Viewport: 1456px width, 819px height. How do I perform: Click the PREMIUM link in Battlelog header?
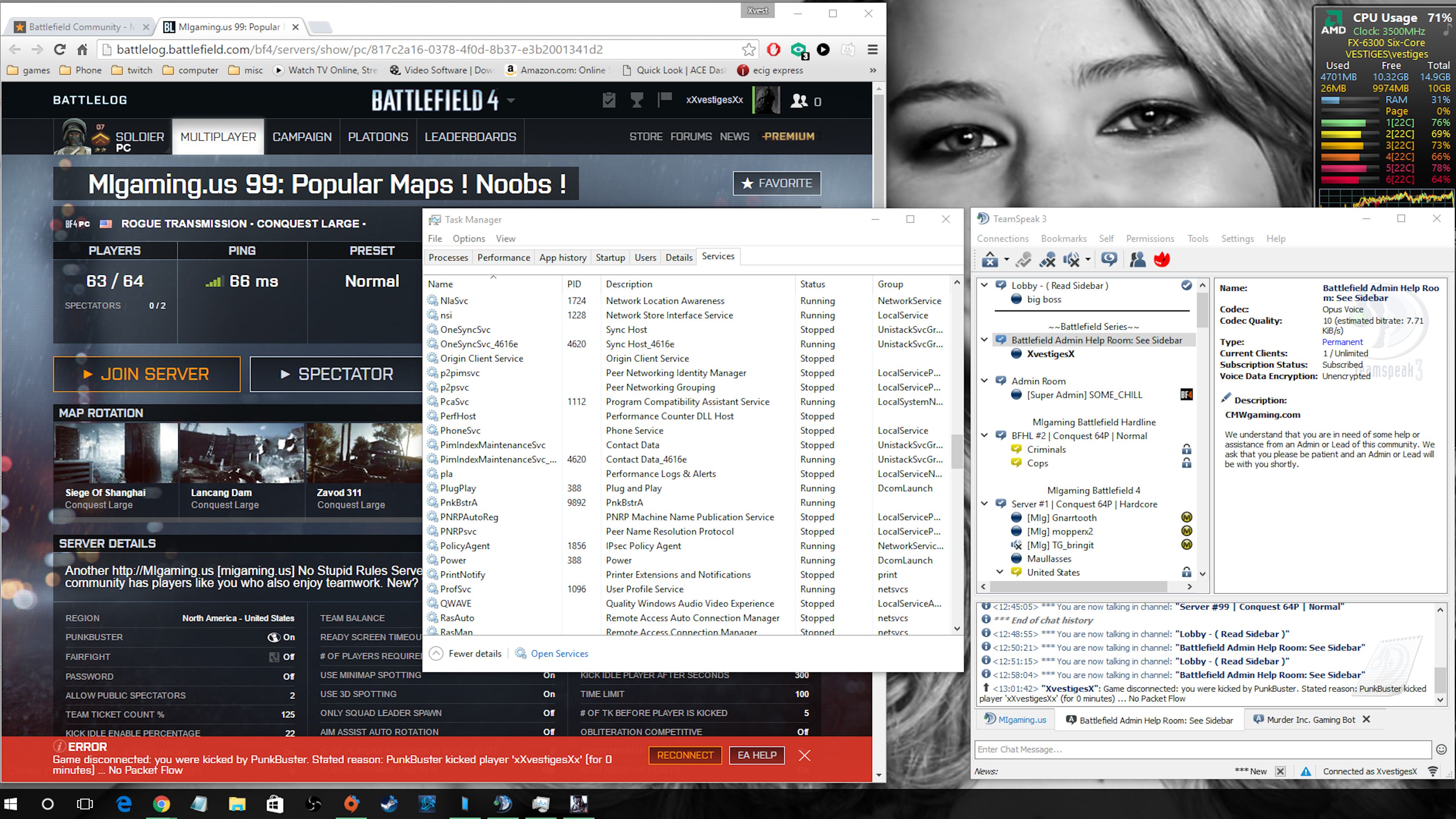[788, 136]
